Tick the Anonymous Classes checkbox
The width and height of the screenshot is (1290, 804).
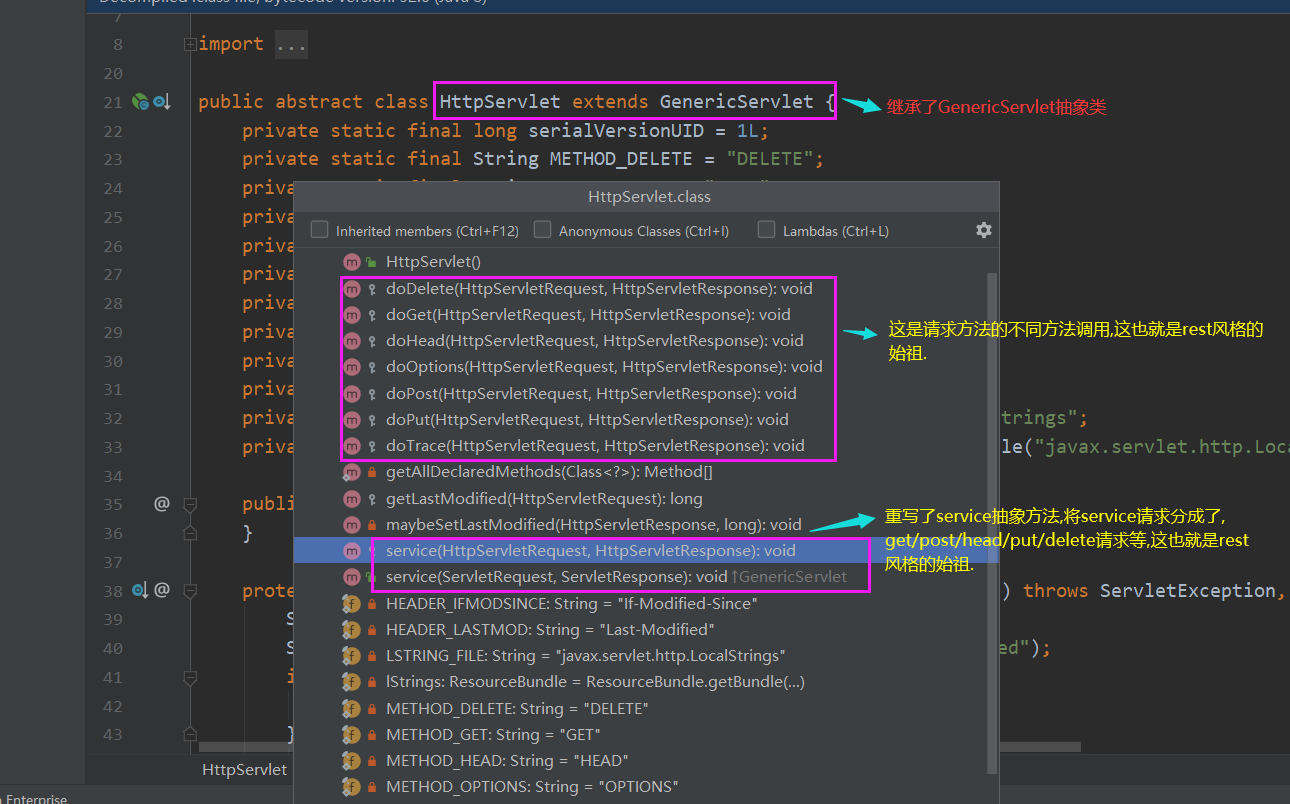coord(543,230)
